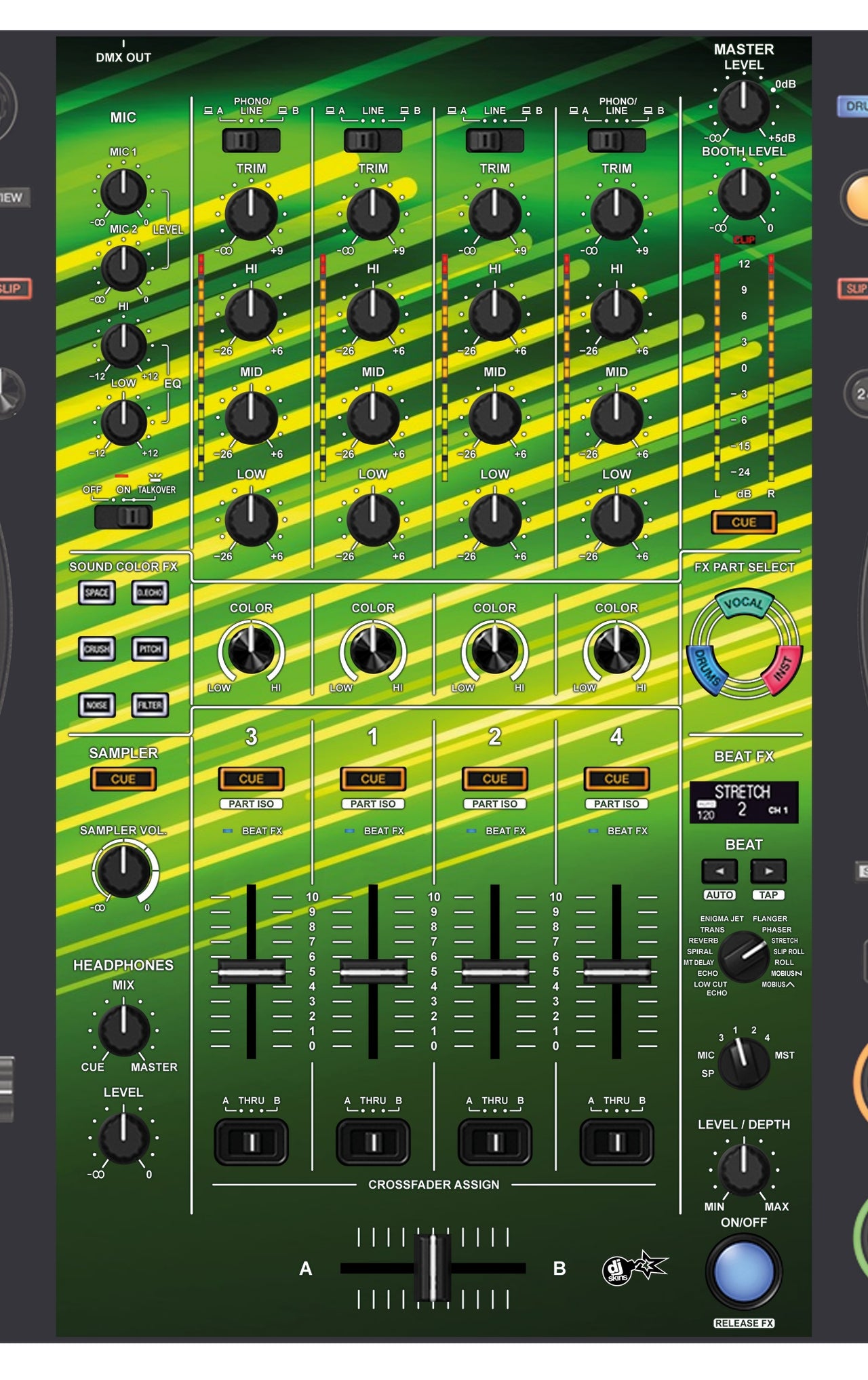The width and height of the screenshot is (868, 1380).
Task: Click the Level/Depth knob
Action: point(744,1170)
